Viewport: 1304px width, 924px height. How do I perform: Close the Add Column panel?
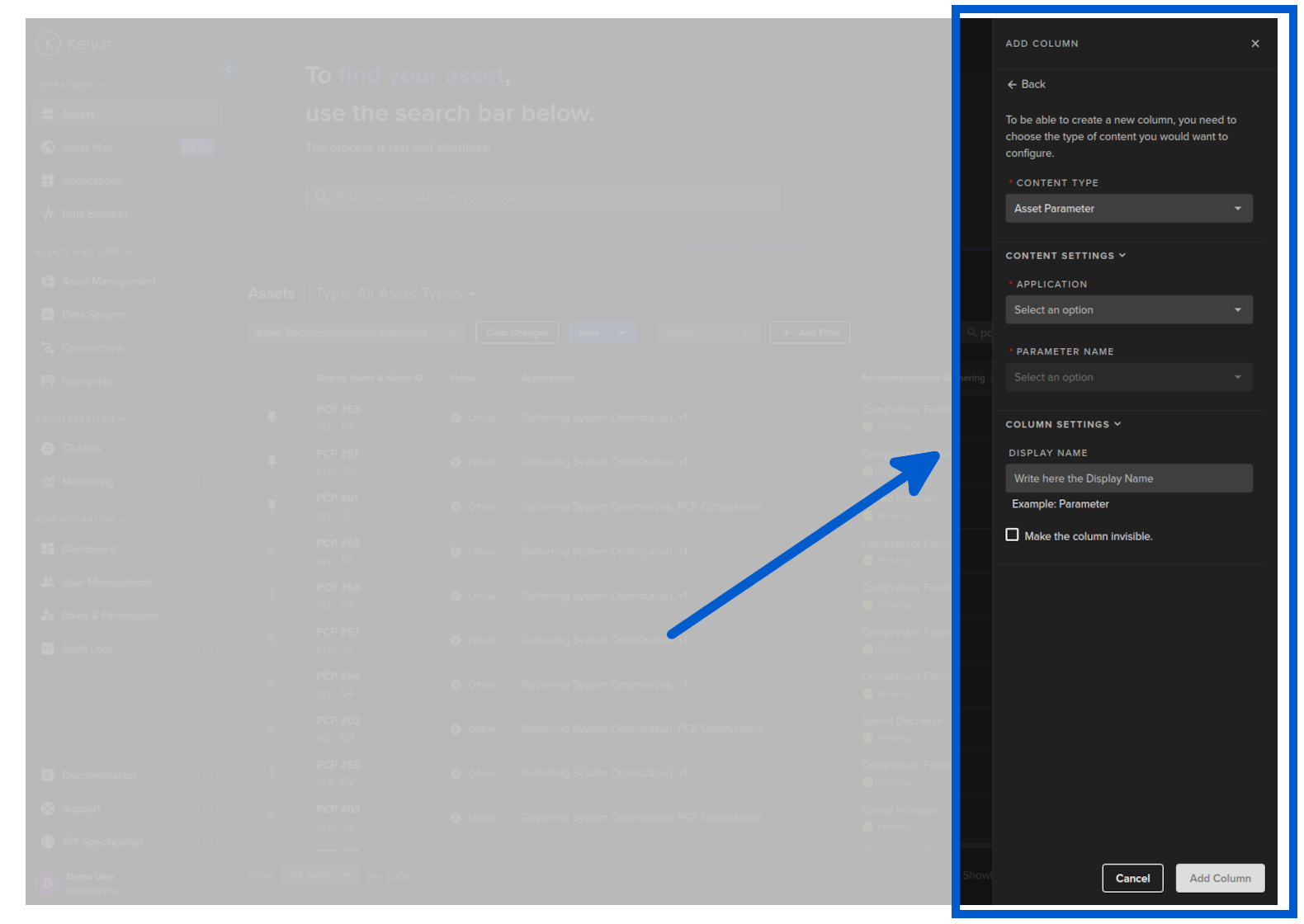1254,44
